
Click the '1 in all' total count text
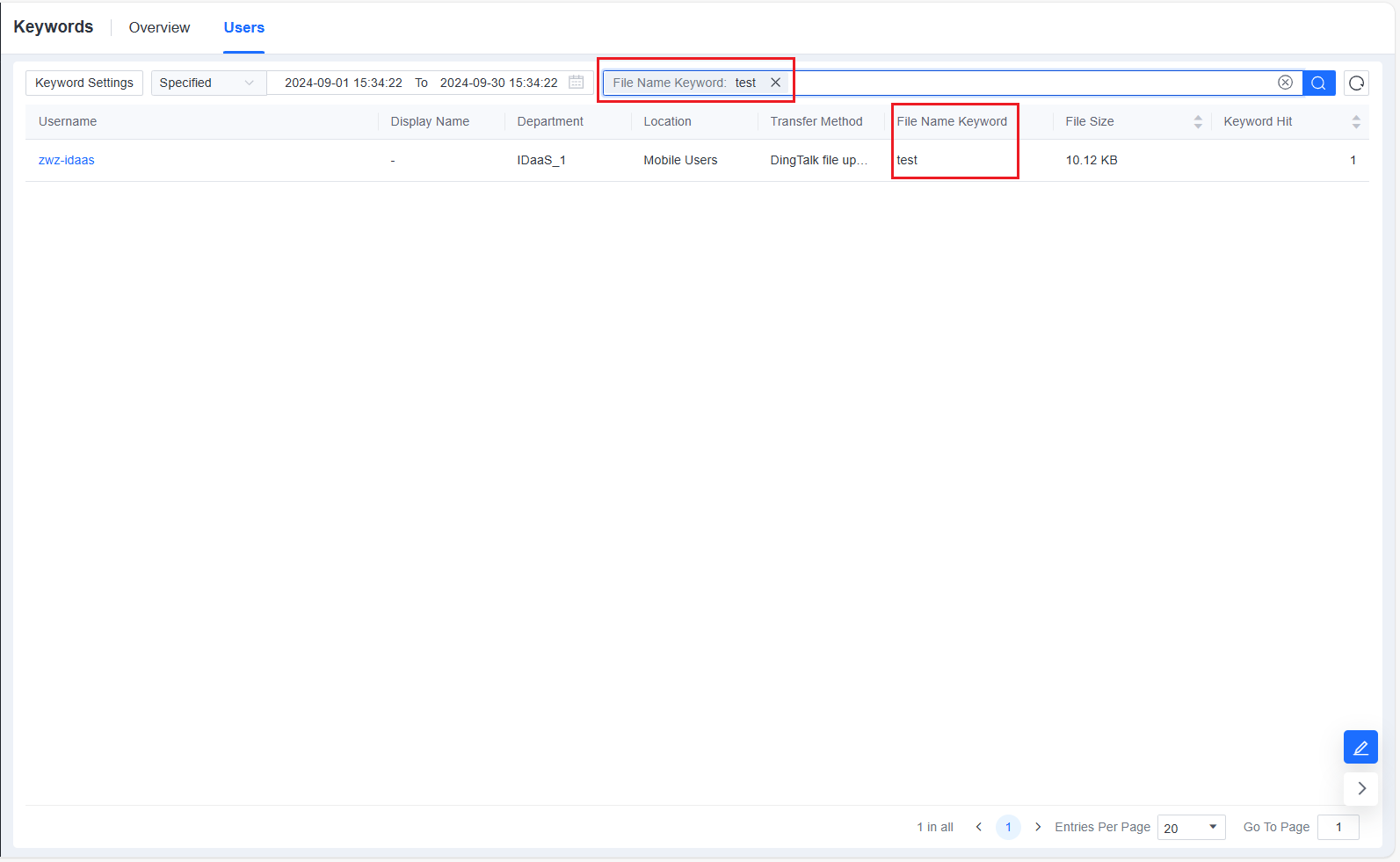point(935,827)
